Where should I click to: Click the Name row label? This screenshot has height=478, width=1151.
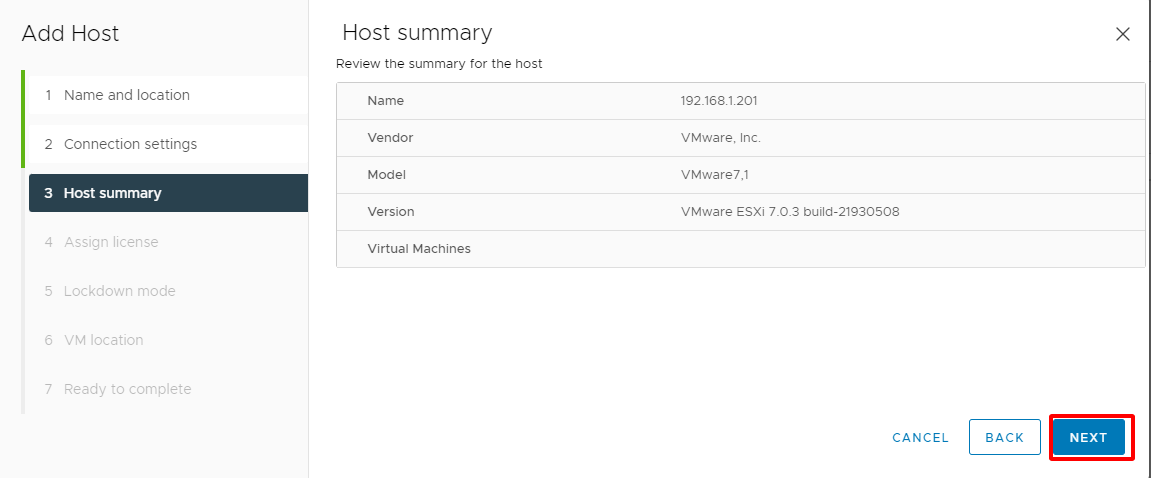(385, 101)
